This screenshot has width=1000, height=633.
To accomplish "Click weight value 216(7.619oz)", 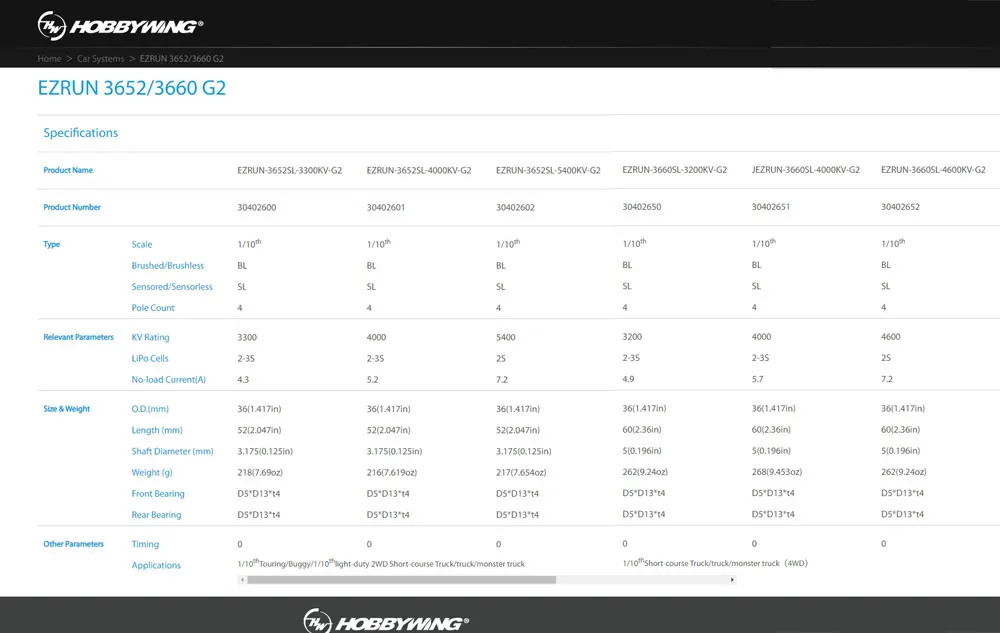I will (x=392, y=472).
